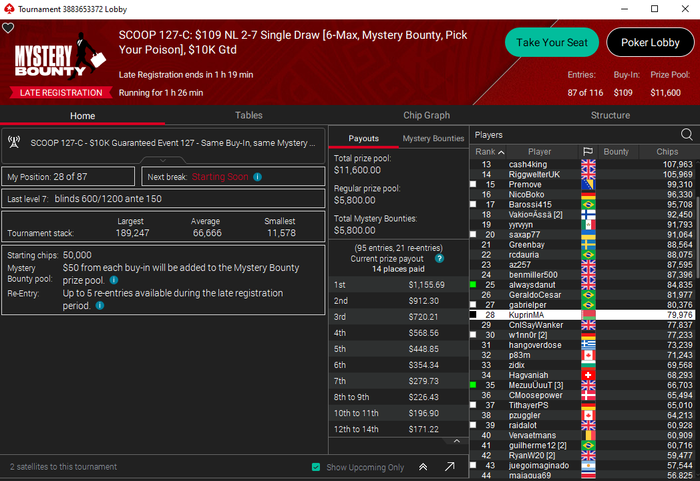Image resolution: width=700 pixels, height=481 pixels.
Task: Select player RiggwelterUK in list
Action: coord(582,175)
